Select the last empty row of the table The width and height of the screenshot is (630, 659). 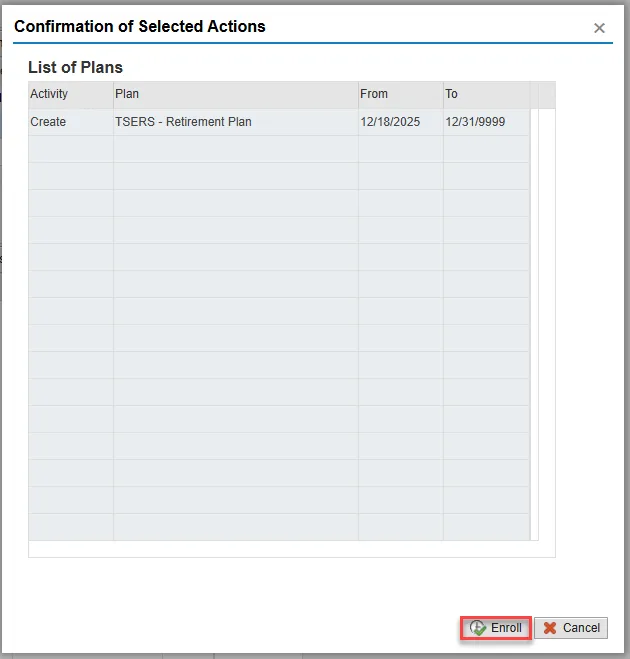tap(235, 527)
